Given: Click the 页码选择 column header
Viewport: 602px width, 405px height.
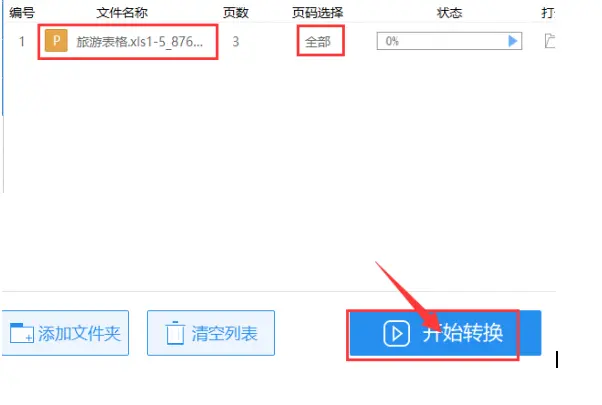Looking at the screenshot, I should coord(318,13).
